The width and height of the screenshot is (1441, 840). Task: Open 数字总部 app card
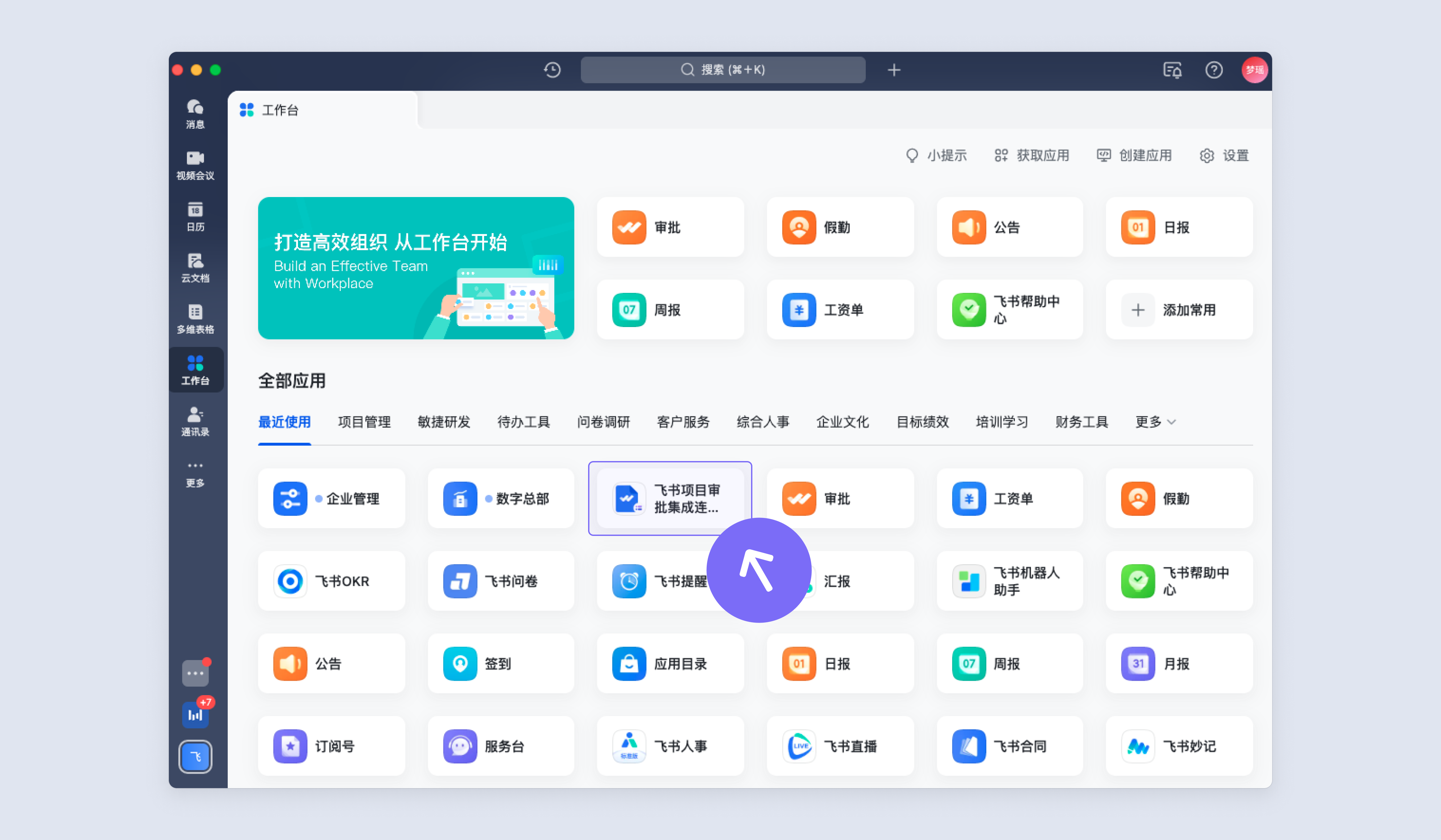[501, 498]
